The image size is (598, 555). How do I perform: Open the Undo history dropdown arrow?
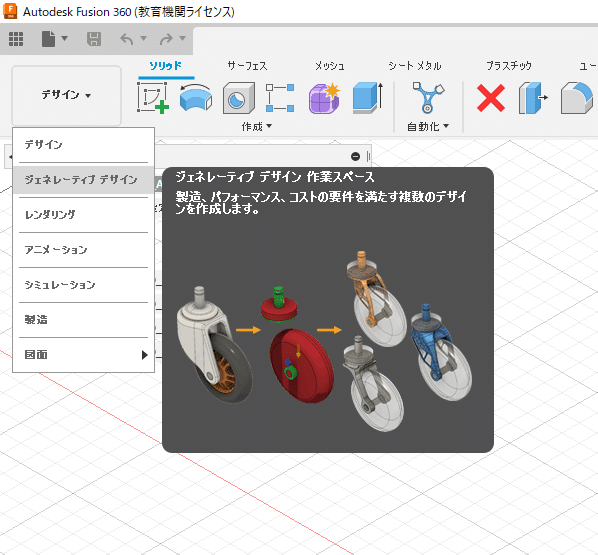143,38
